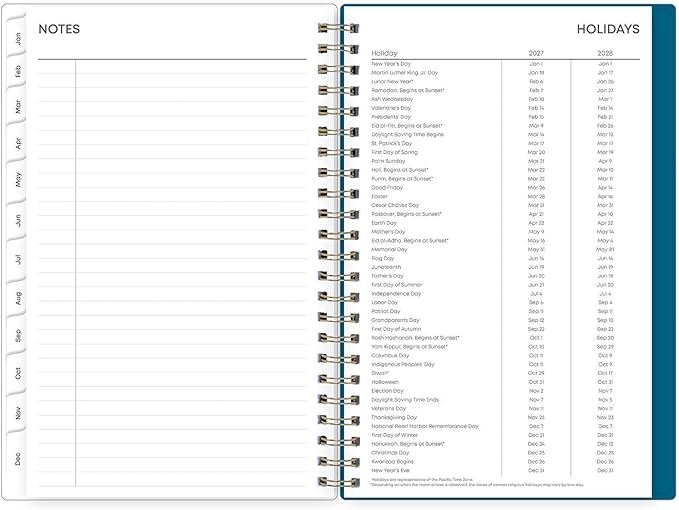Click the NOTES page heading
The height and width of the screenshot is (510, 679).
(59, 29)
